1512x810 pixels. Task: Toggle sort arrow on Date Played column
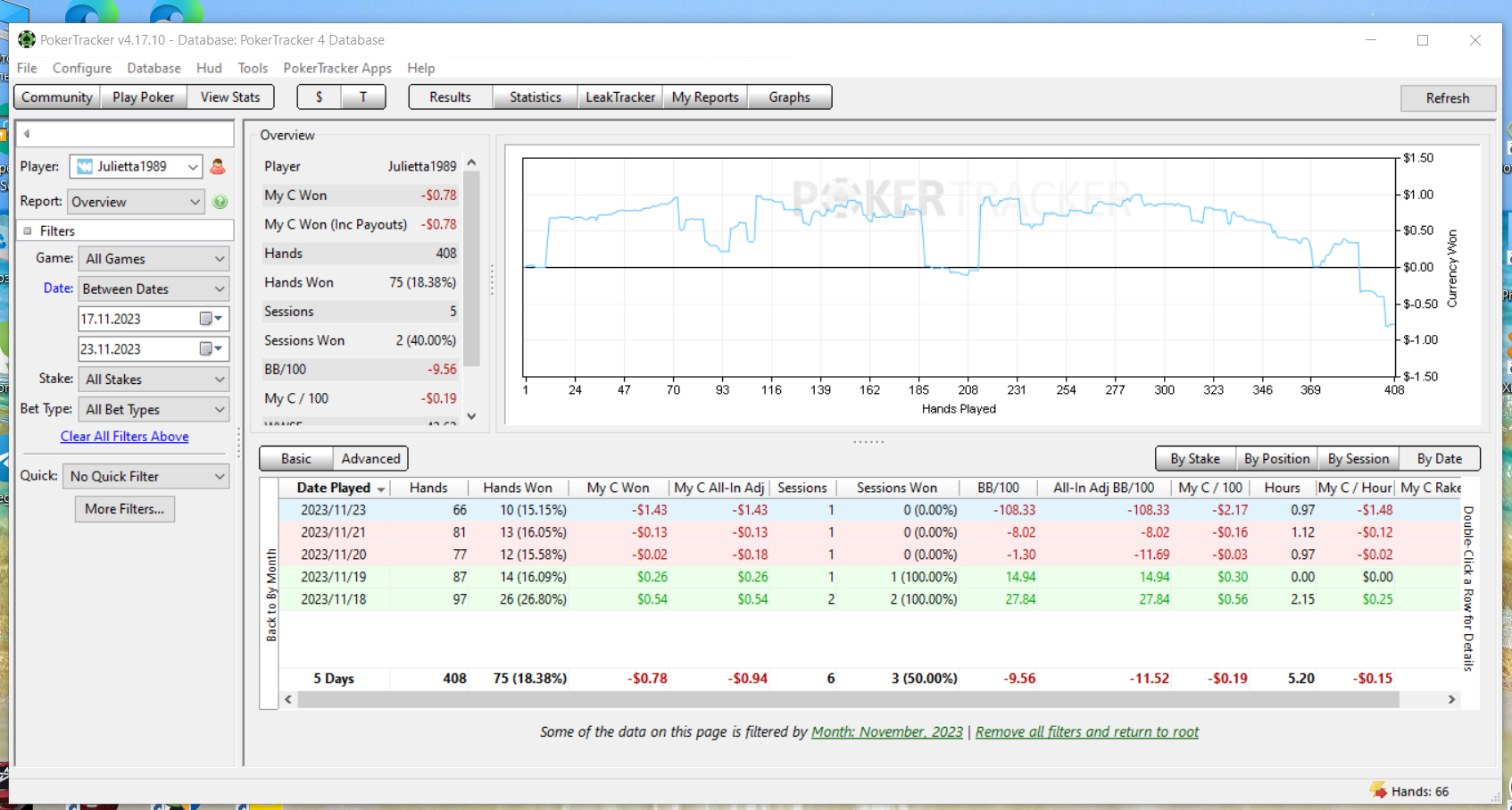pos(381,489)
